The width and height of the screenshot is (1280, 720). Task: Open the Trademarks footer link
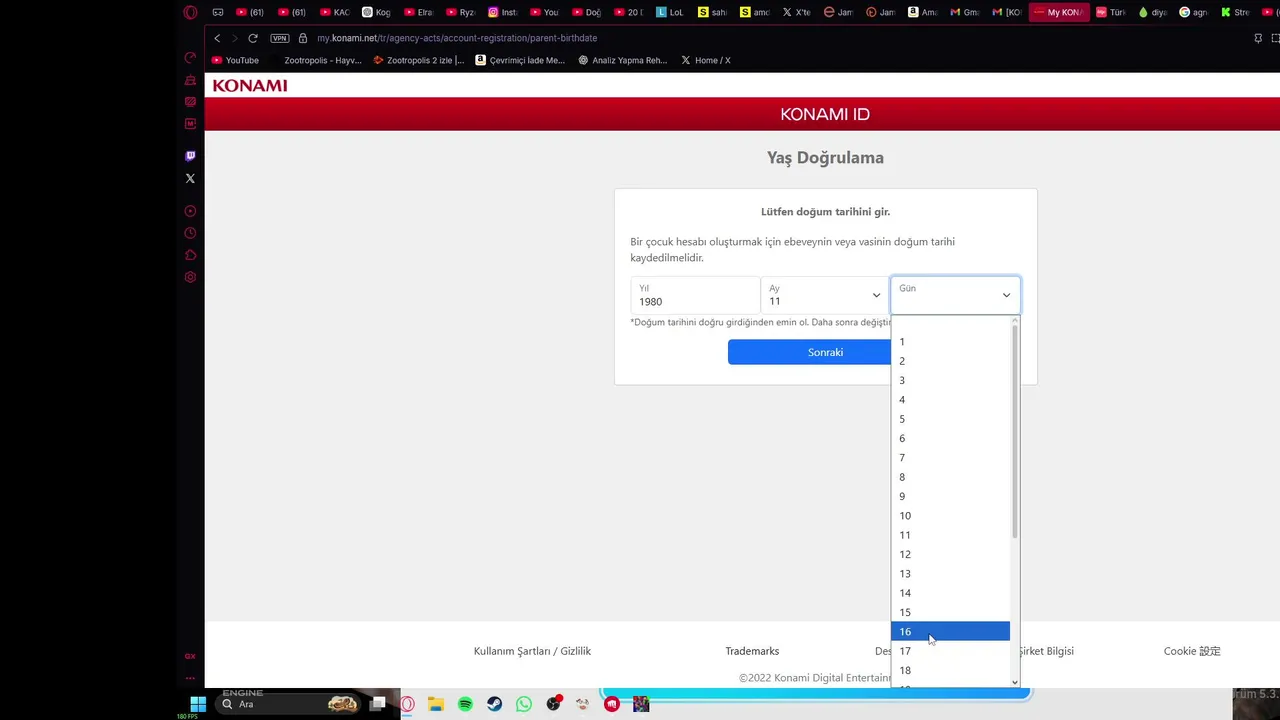752,651
